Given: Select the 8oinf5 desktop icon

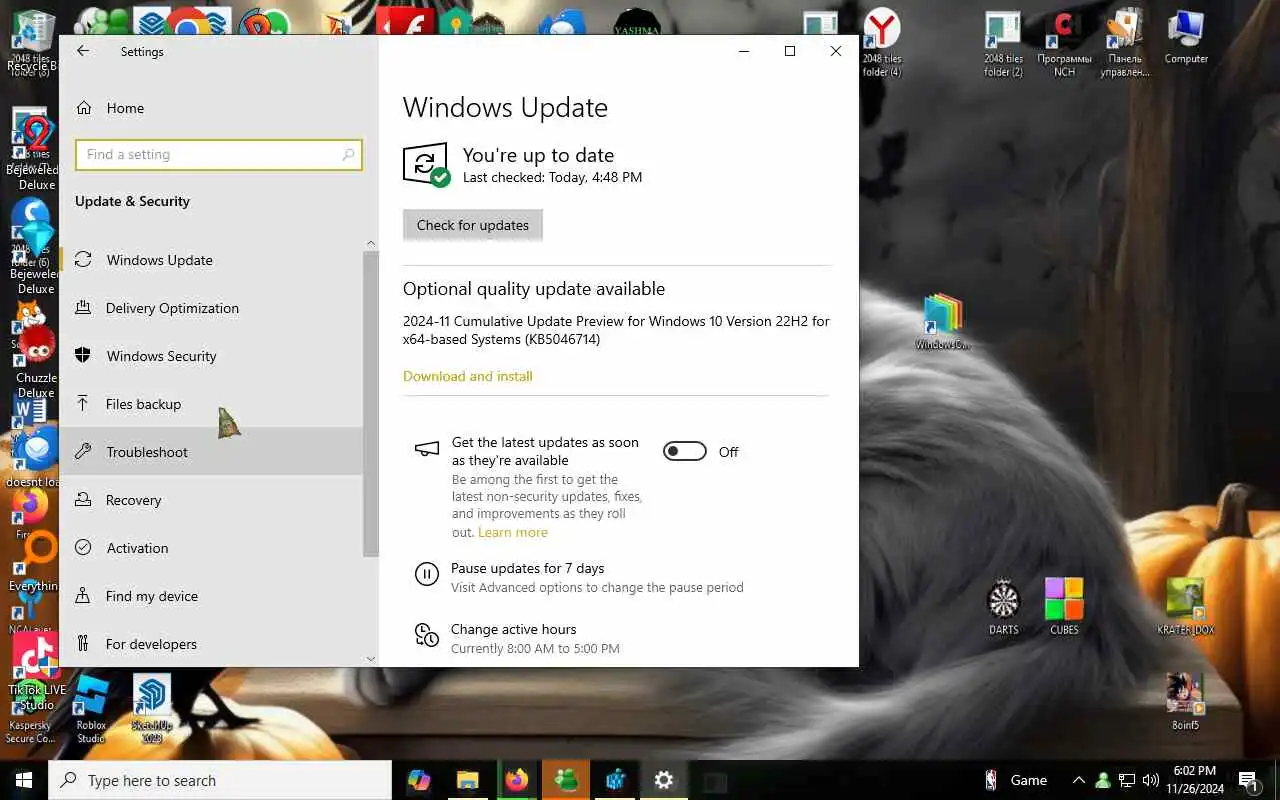Looking at the screenshot, I should click(x=1185, y=702).
